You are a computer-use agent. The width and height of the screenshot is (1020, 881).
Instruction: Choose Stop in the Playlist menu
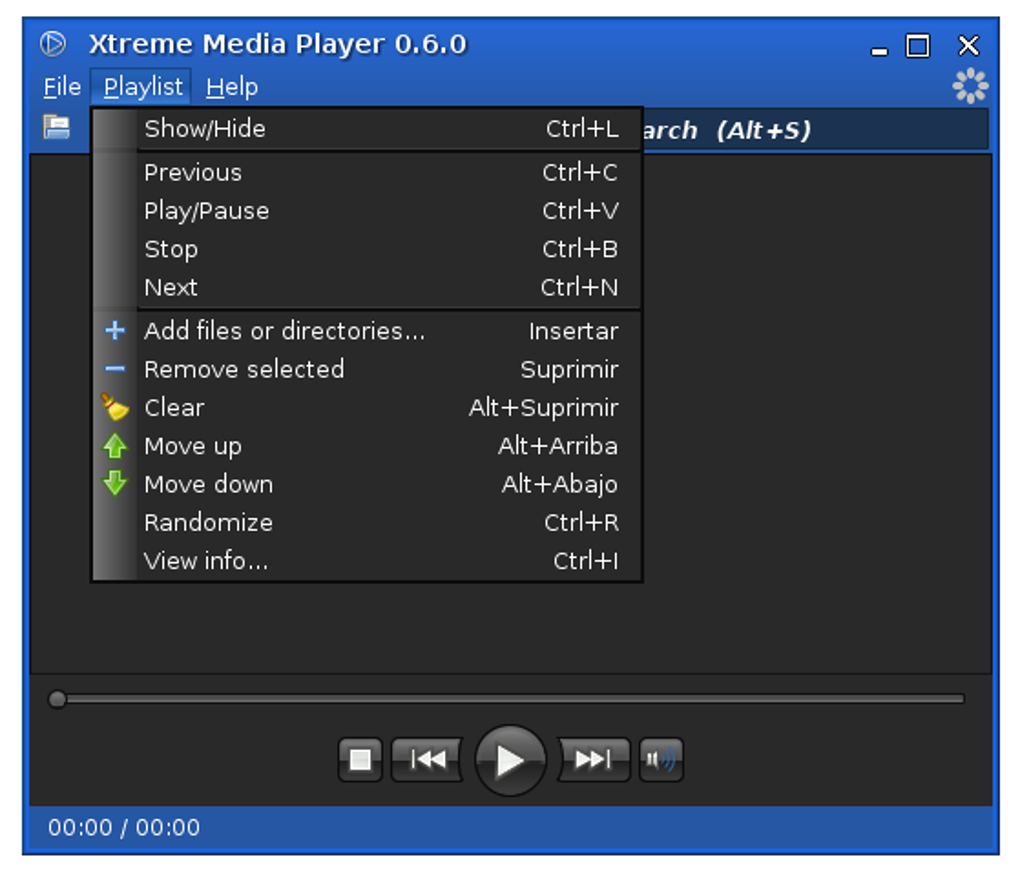tap(368, 249)
